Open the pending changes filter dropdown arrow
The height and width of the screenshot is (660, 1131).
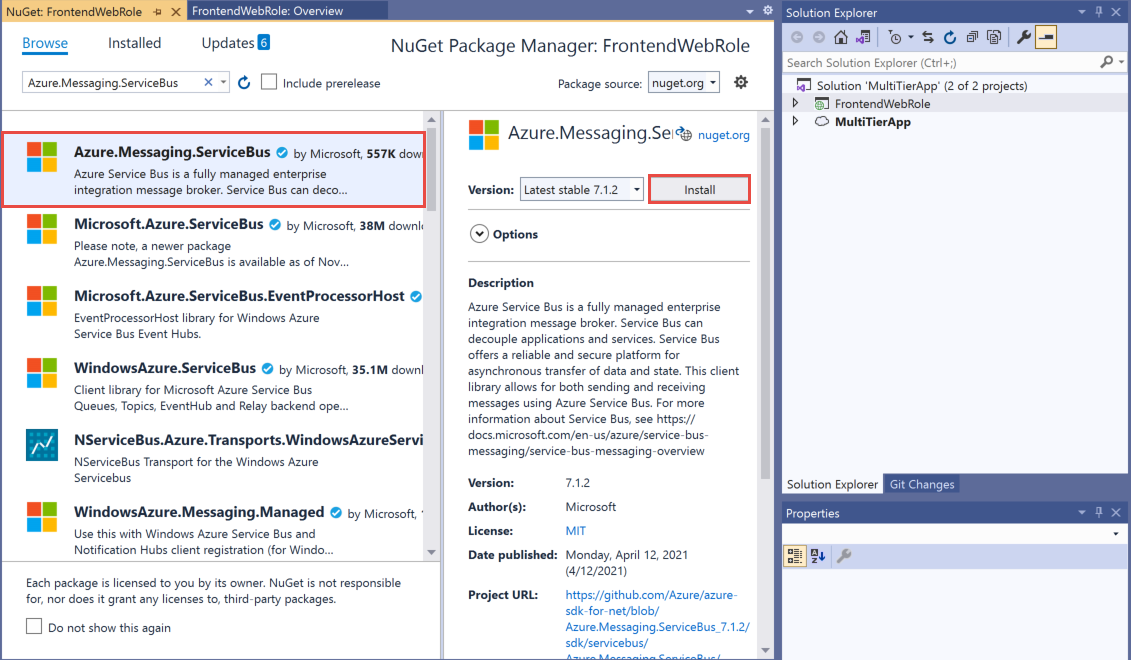[910, 38]
